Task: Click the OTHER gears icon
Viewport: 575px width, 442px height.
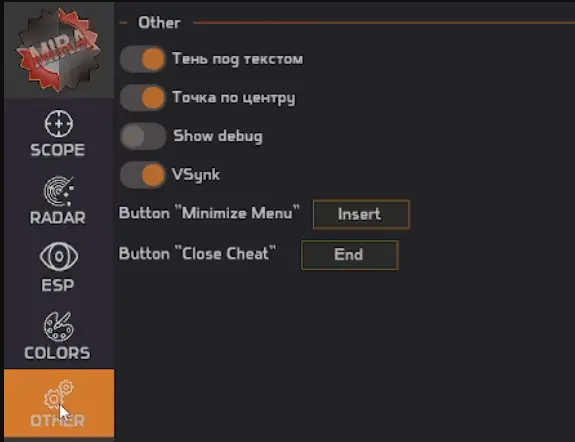Action: [x=59, y=394]
